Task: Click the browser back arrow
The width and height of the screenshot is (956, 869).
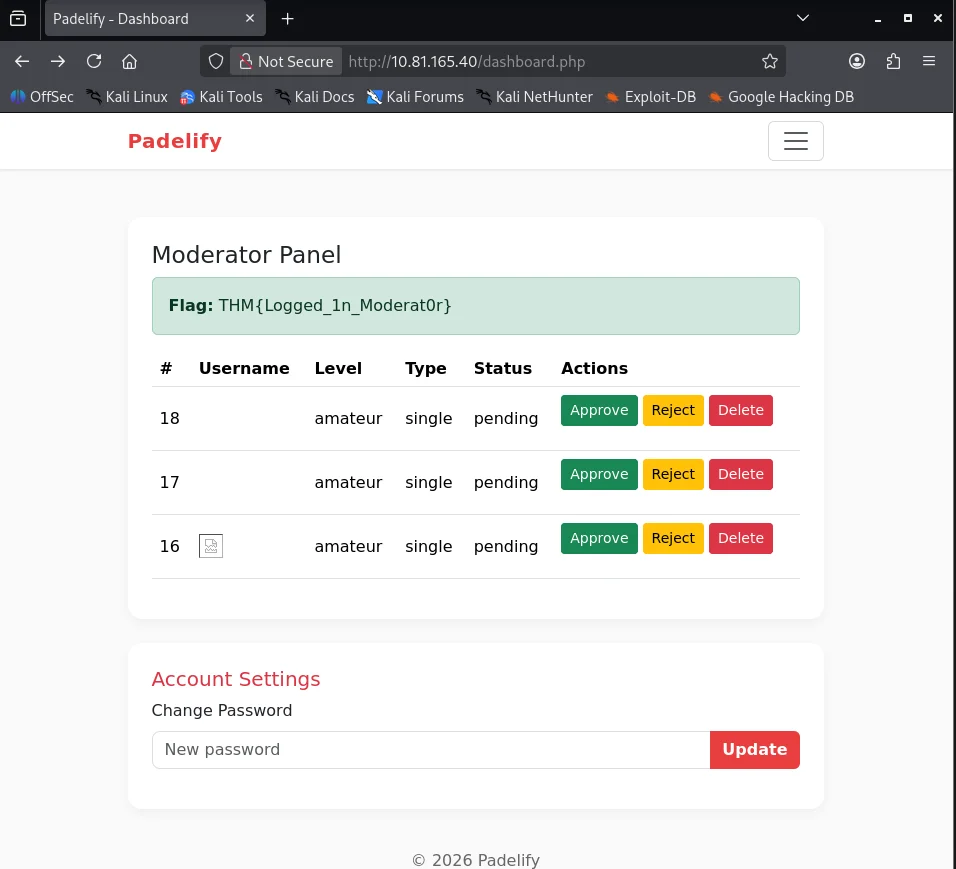Action: click(x=22, y=61)
